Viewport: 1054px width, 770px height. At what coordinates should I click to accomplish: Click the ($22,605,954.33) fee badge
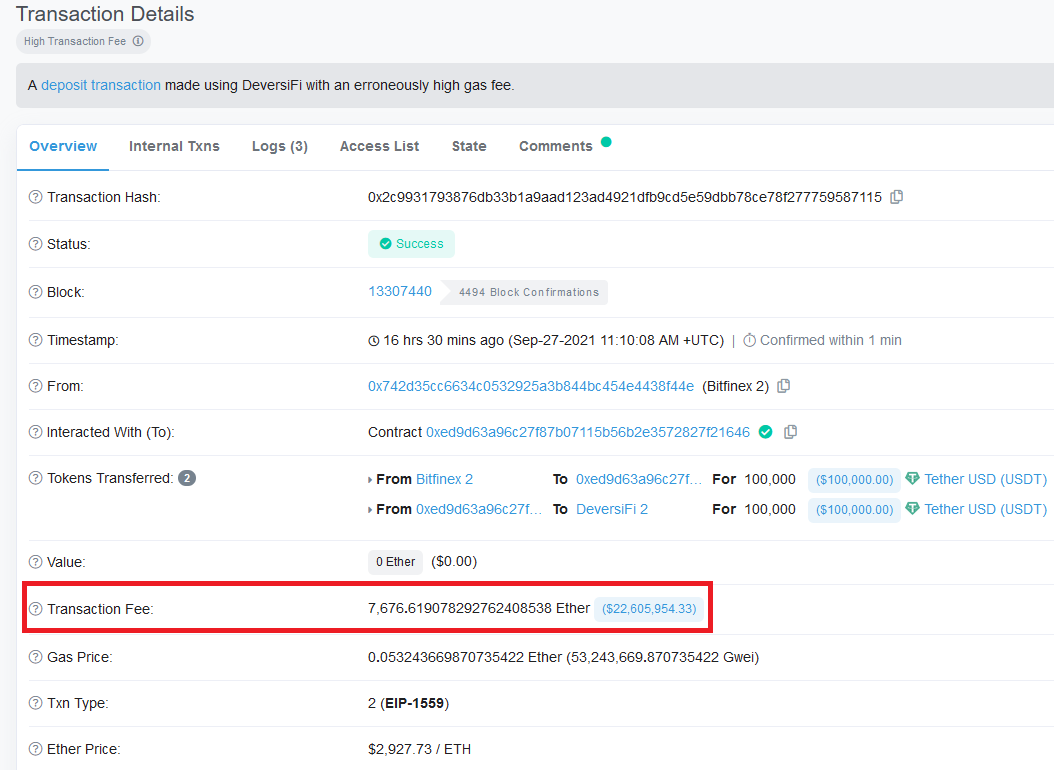(x=649, y=609)
